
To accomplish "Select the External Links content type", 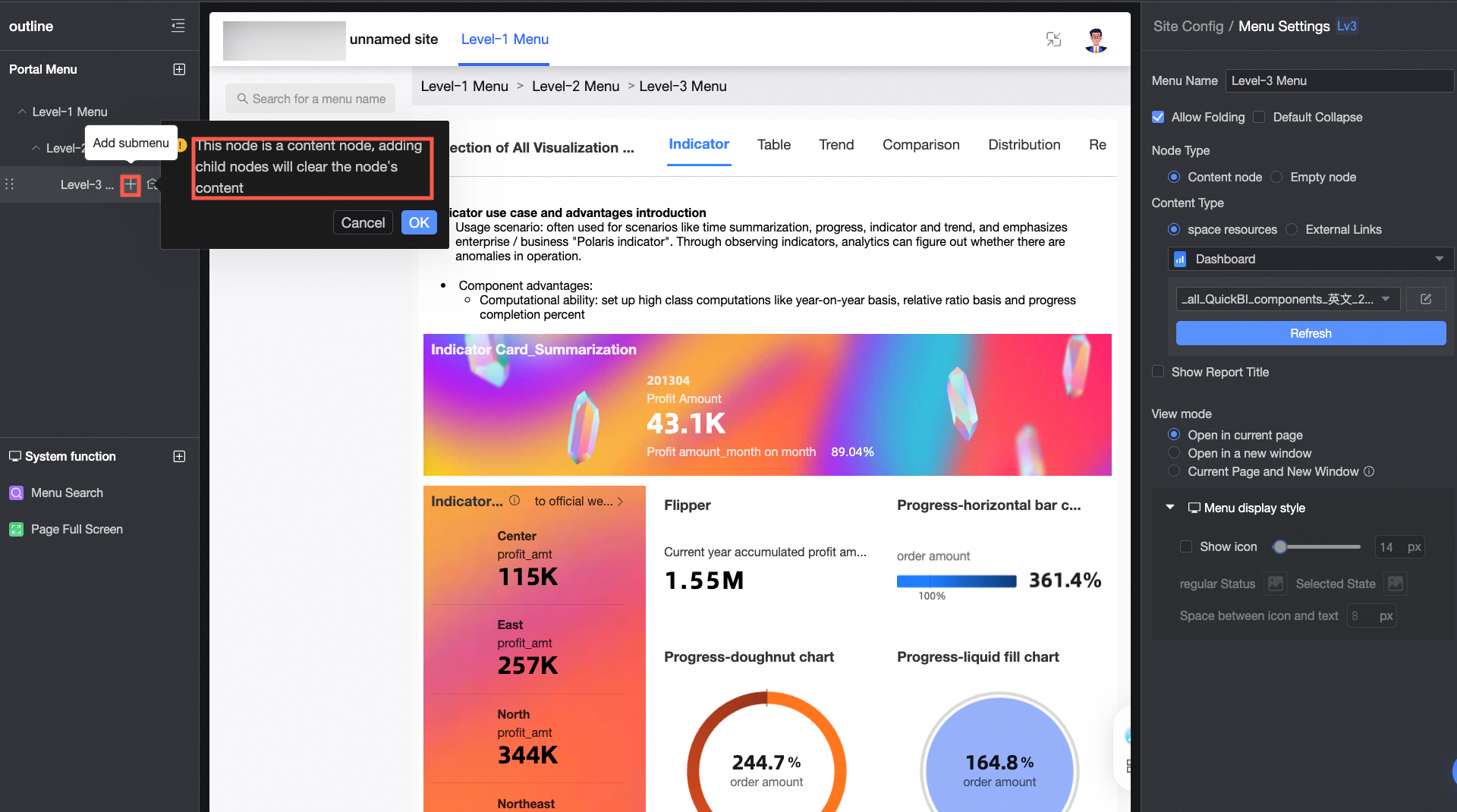I will click(1292, 229).
